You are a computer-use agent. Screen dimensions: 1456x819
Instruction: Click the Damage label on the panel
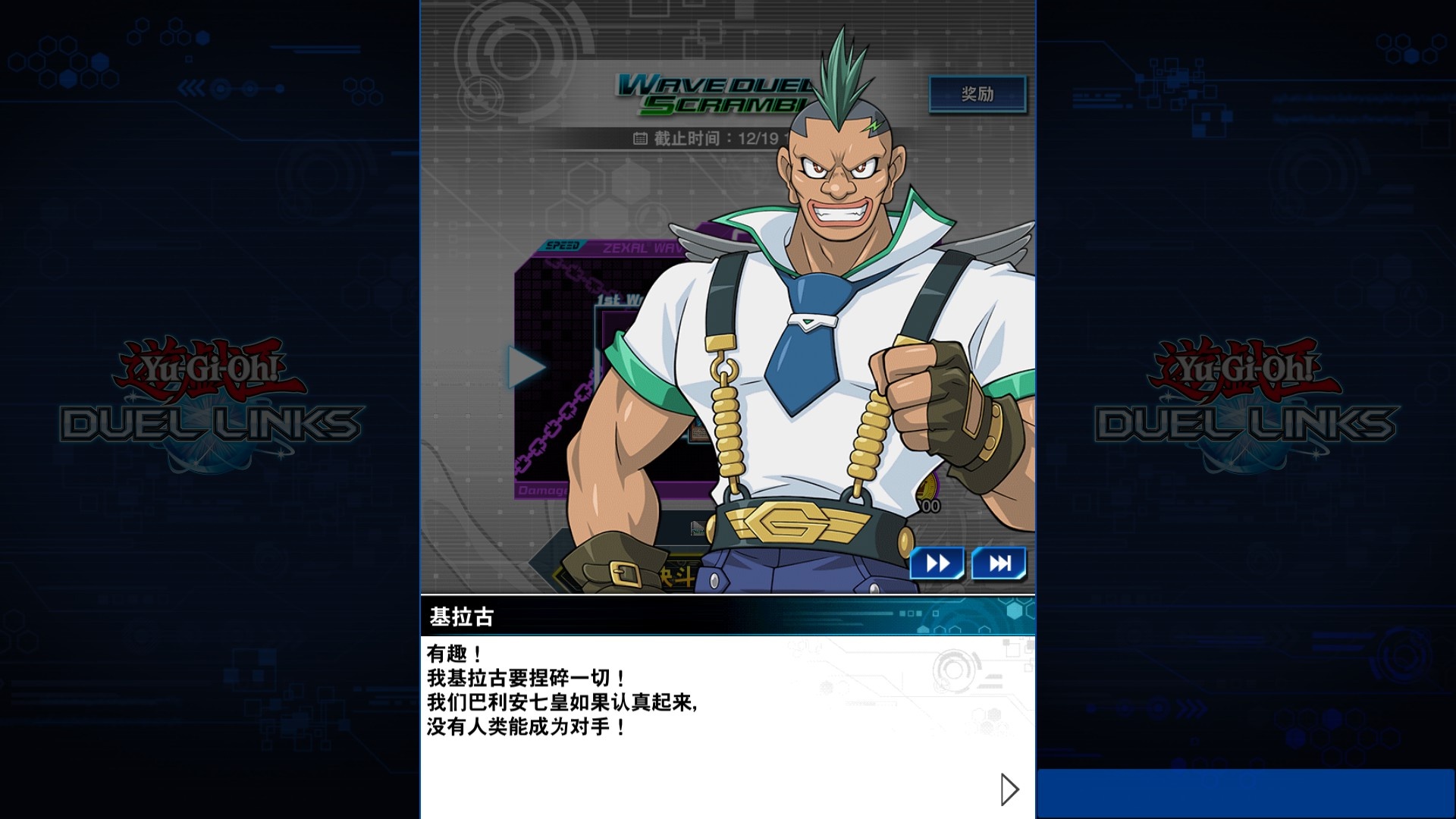pos(542,491)
